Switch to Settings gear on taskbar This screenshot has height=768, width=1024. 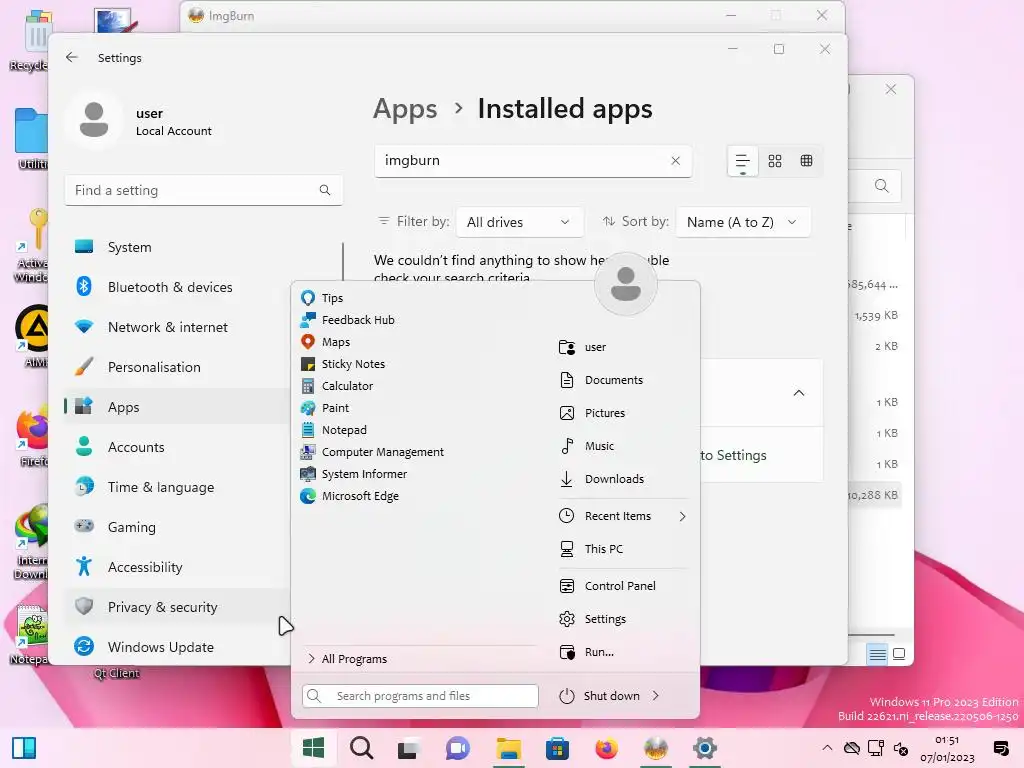(x=705, y=748)
